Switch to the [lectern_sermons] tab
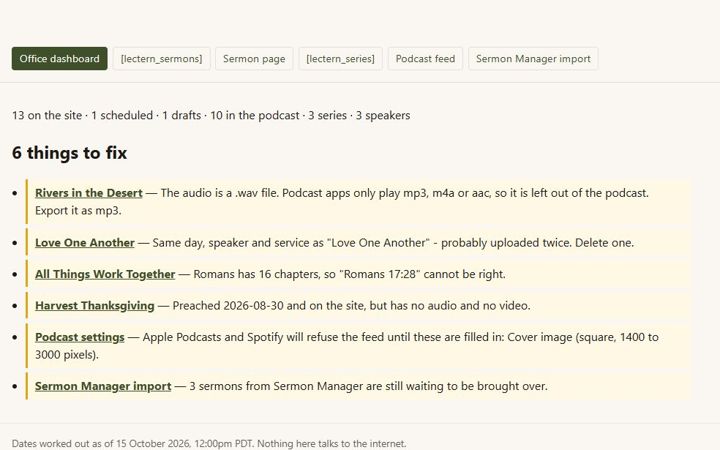This screenshot has height=450, width=720. click(162, 59)
